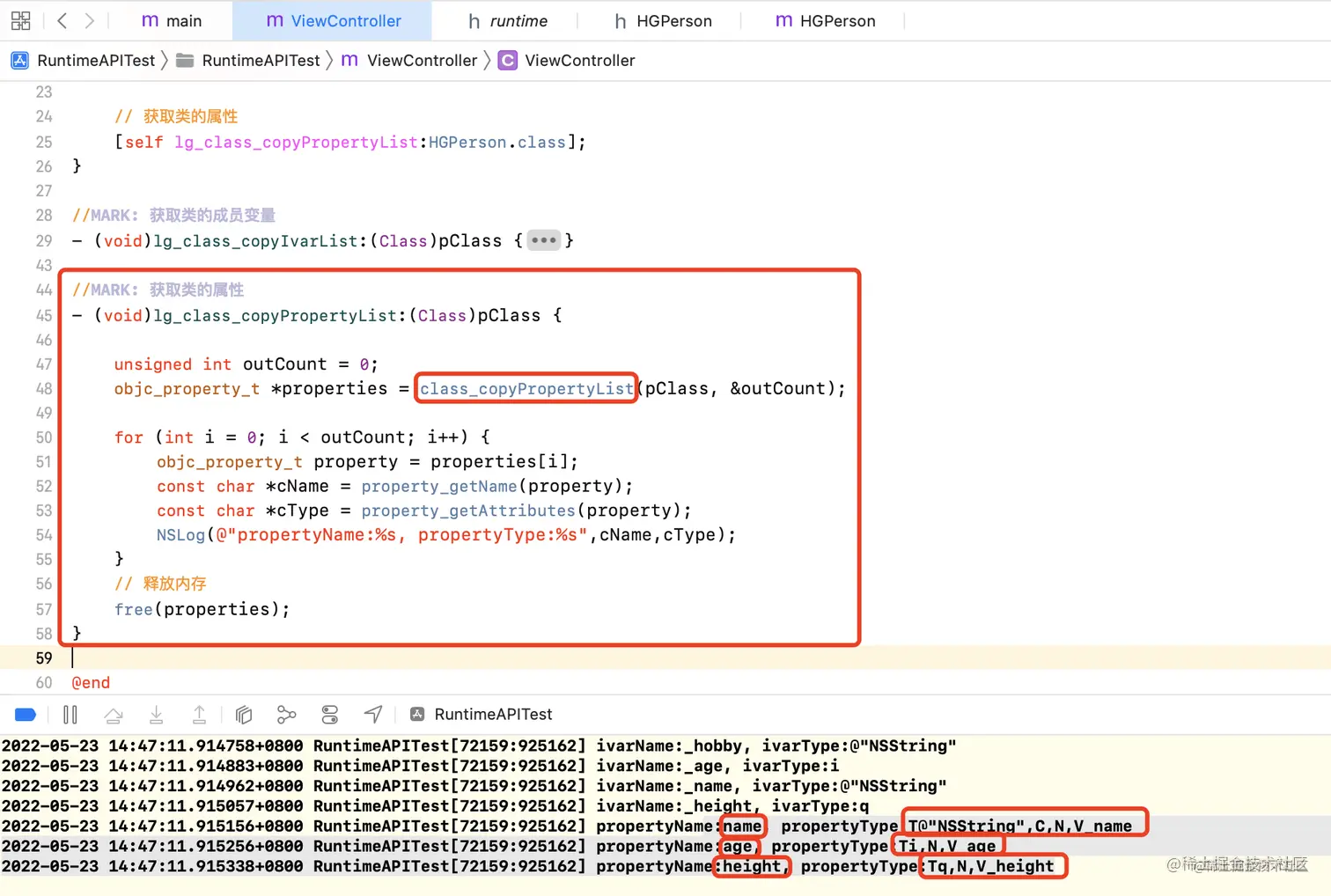Click property_getAttributes function call

[468, 510]
